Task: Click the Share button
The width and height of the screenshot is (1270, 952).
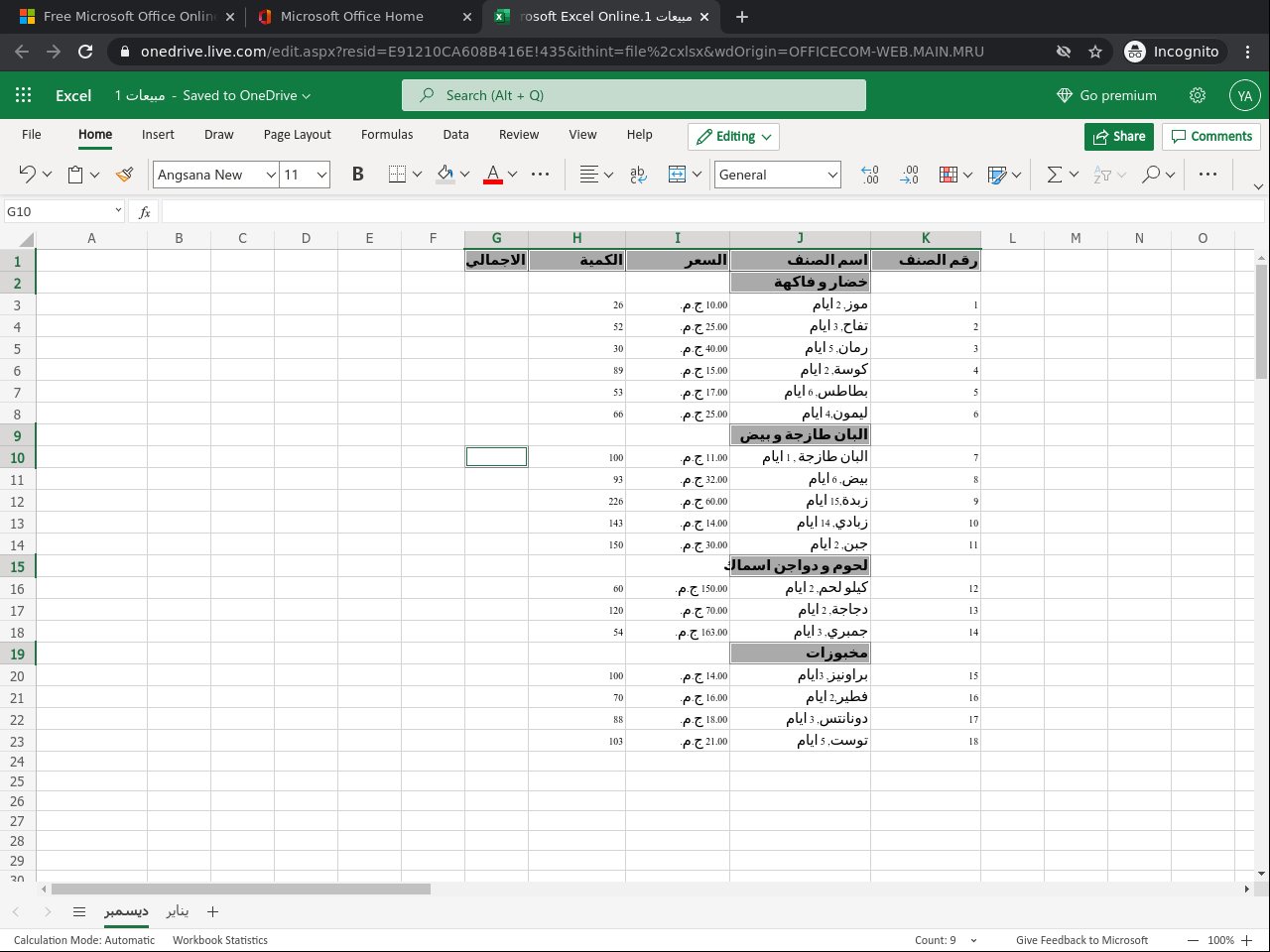Action: (1119, 137)
